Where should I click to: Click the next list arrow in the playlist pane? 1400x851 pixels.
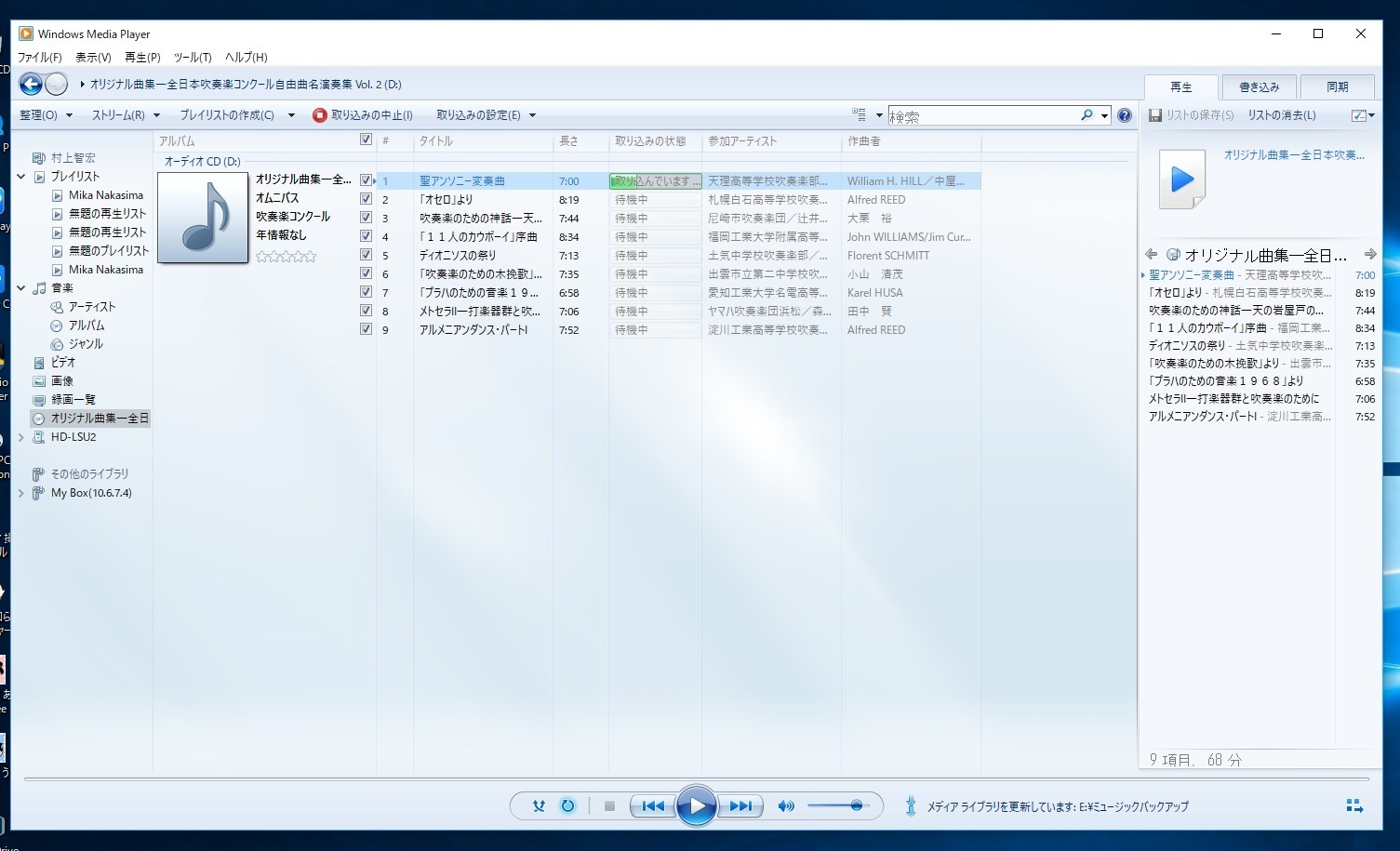click(x=1370, y=254)
